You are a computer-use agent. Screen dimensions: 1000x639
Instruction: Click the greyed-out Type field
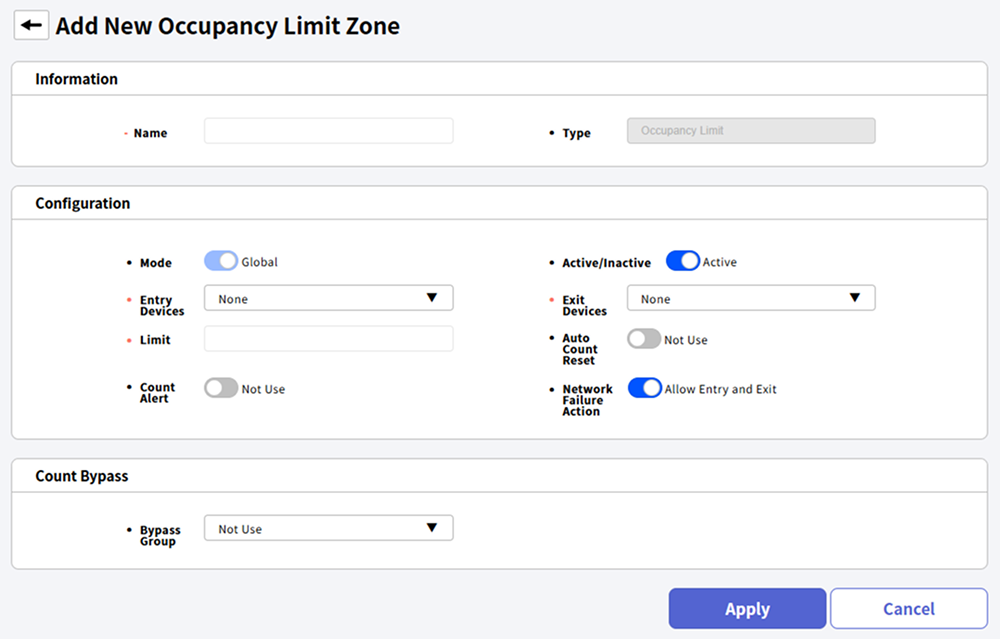pyautogui.click(x=750, y=131)
